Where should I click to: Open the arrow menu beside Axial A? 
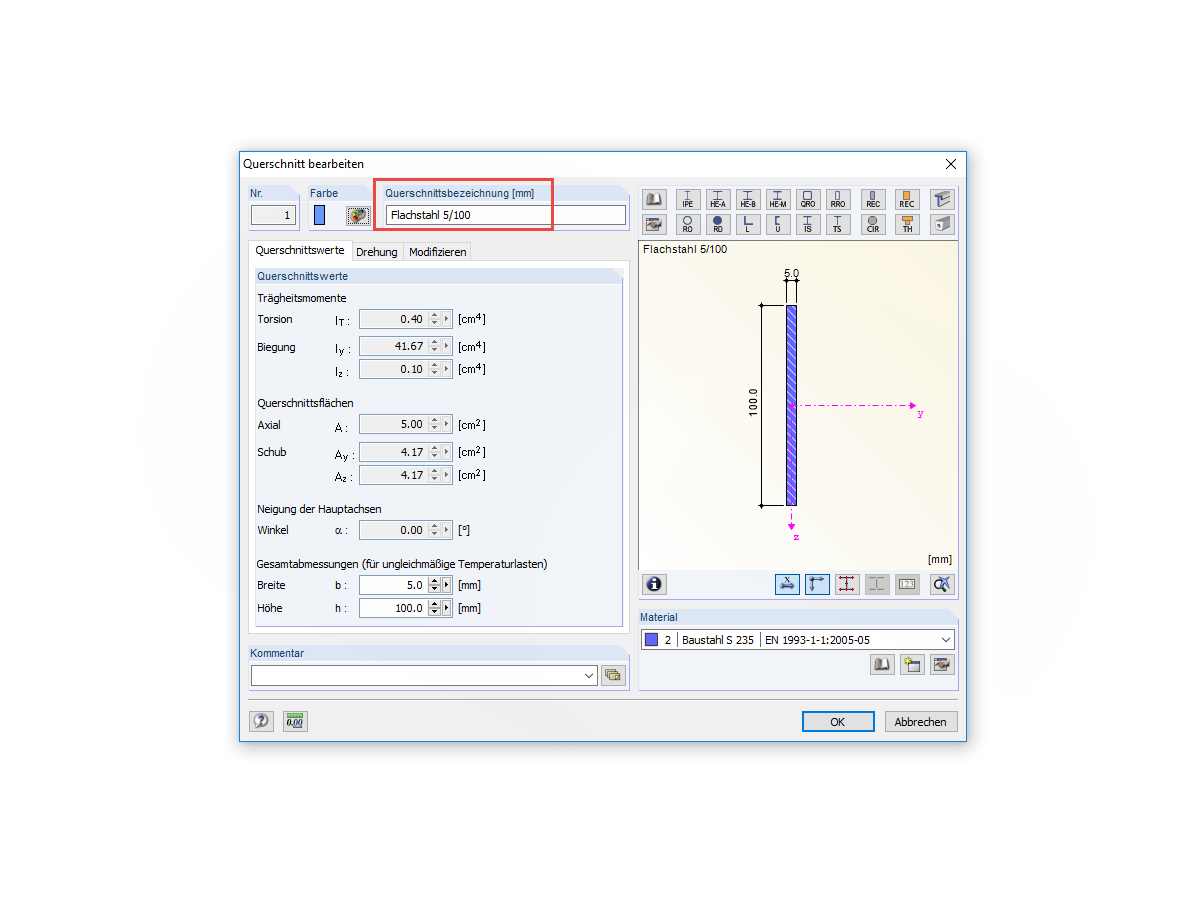point(447,425)
